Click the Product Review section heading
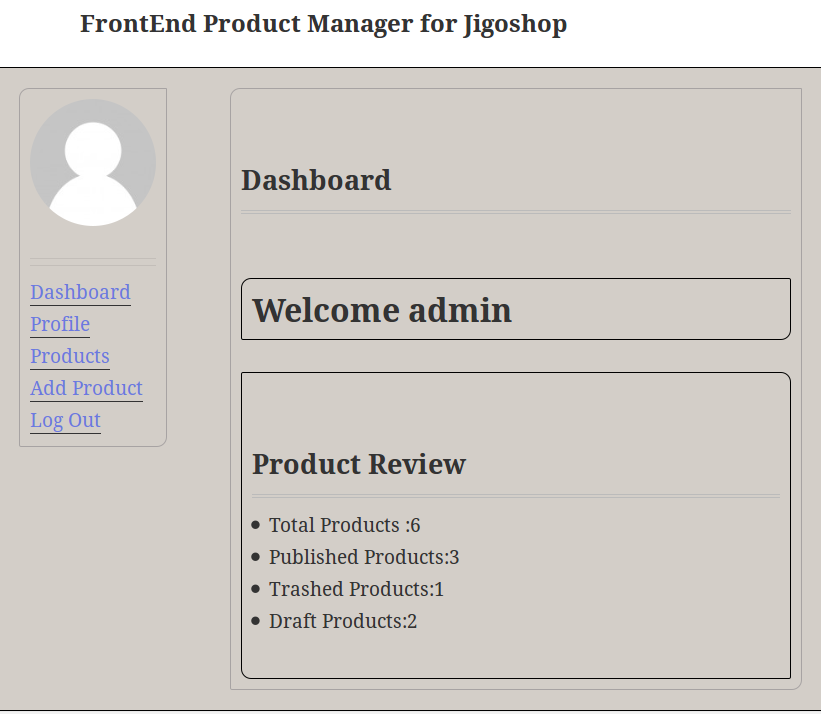Screen dimensions: 821x714 [x=359, y=464]
